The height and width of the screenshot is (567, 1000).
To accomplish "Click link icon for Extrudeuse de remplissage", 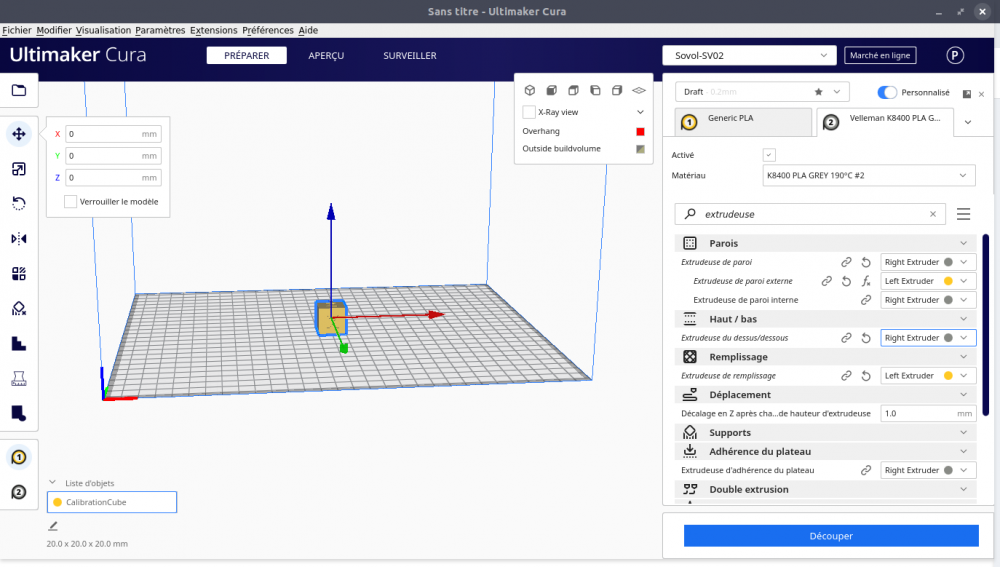I will 846,376.
